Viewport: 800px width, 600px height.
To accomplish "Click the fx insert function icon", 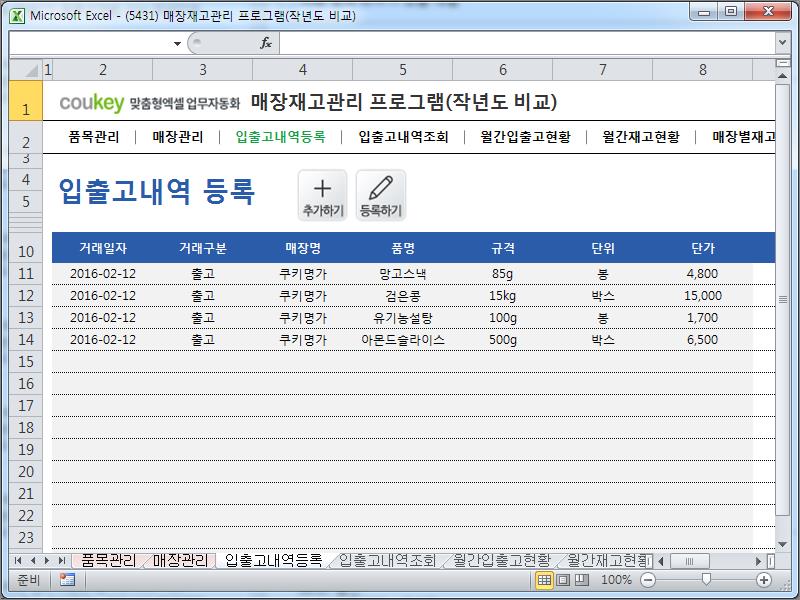I will [266, 43].
